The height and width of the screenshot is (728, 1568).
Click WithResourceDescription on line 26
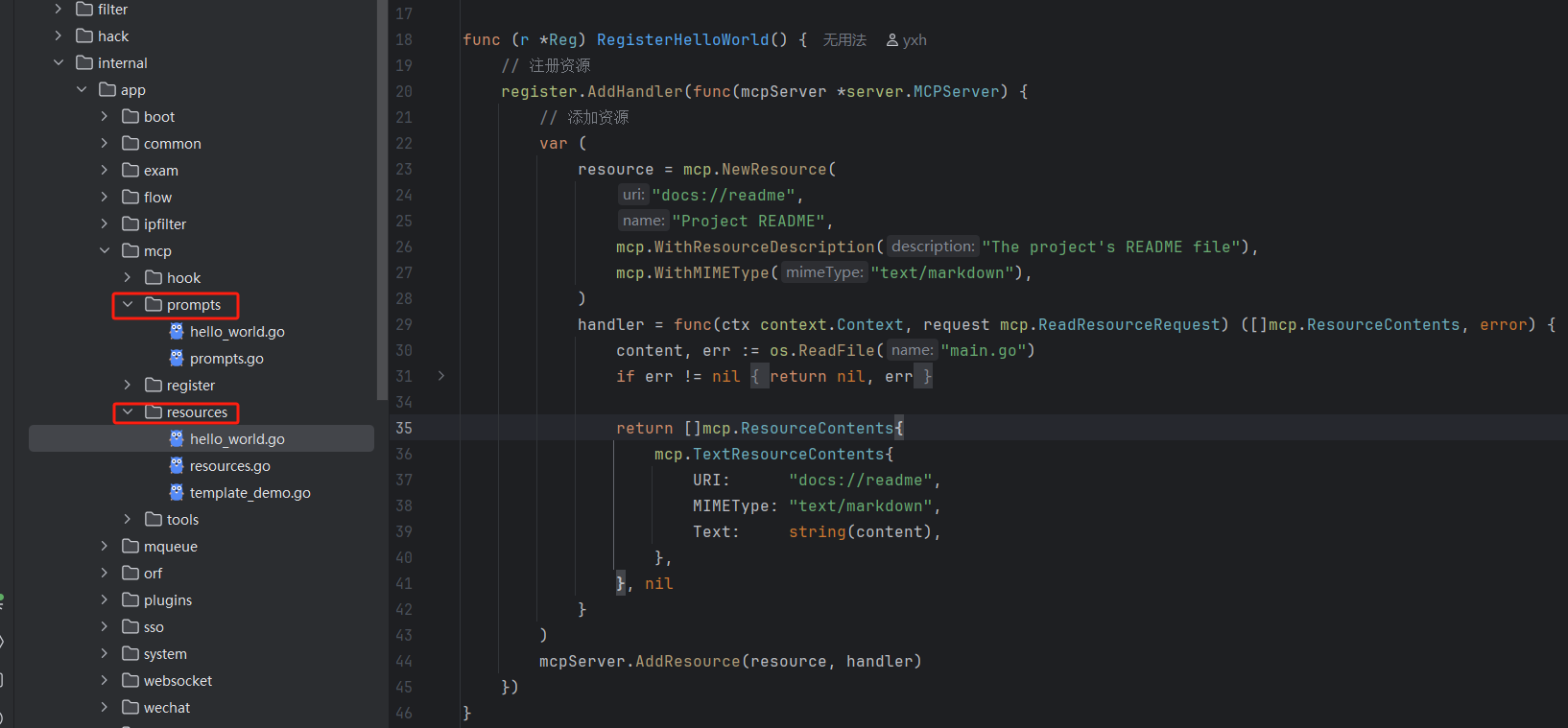click(765, 247)
